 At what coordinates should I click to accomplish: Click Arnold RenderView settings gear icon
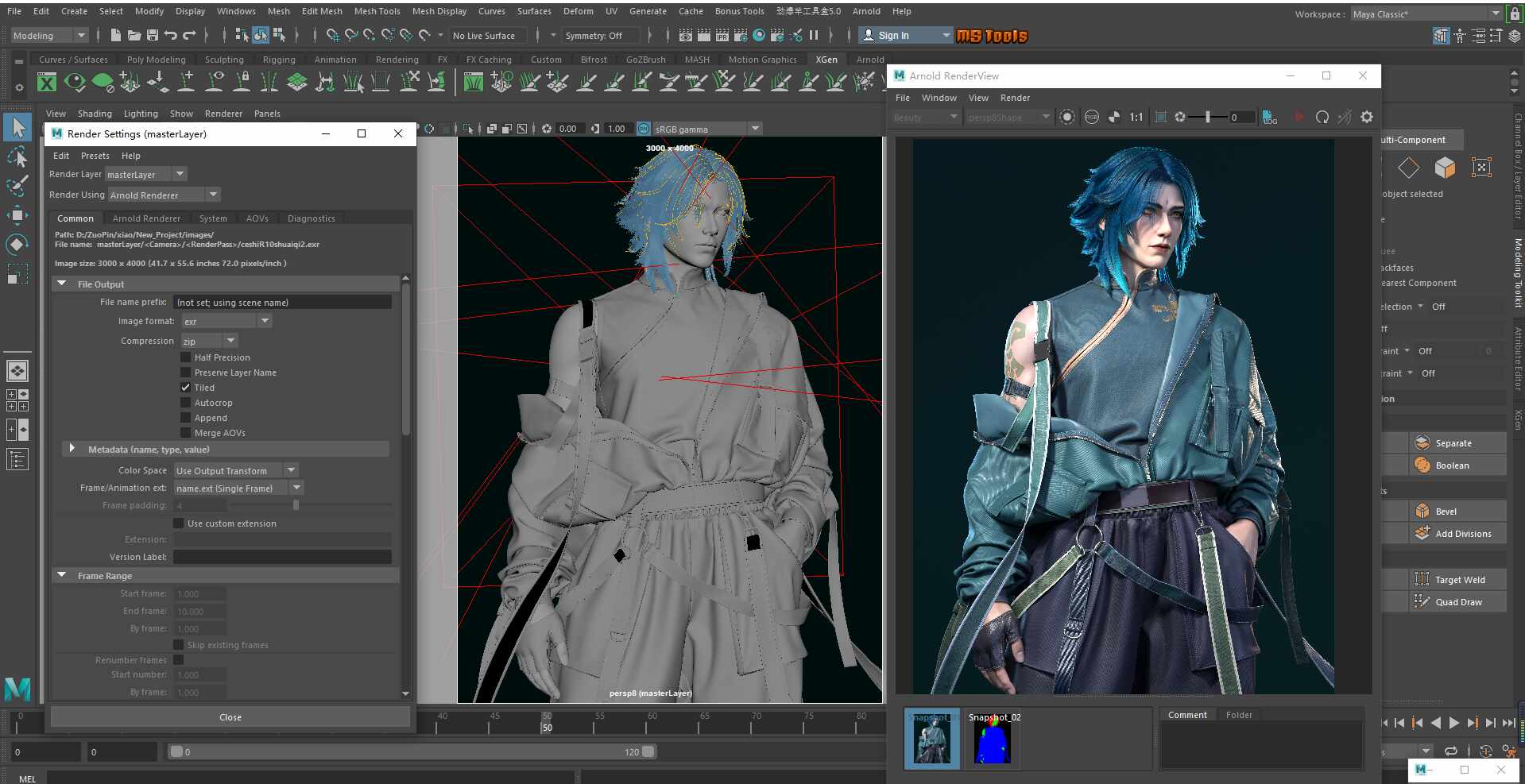[x=1367, y=117]
